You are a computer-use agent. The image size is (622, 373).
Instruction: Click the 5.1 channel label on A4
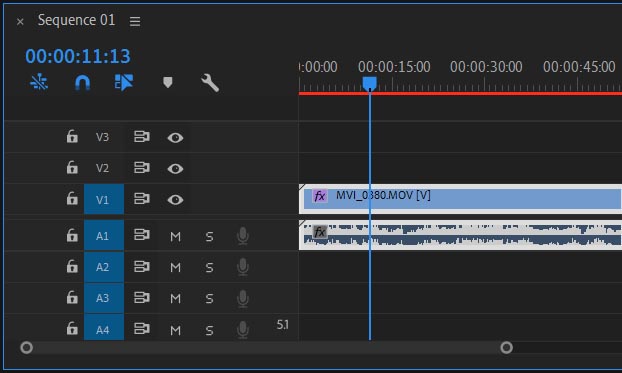[x=282, y=325]
